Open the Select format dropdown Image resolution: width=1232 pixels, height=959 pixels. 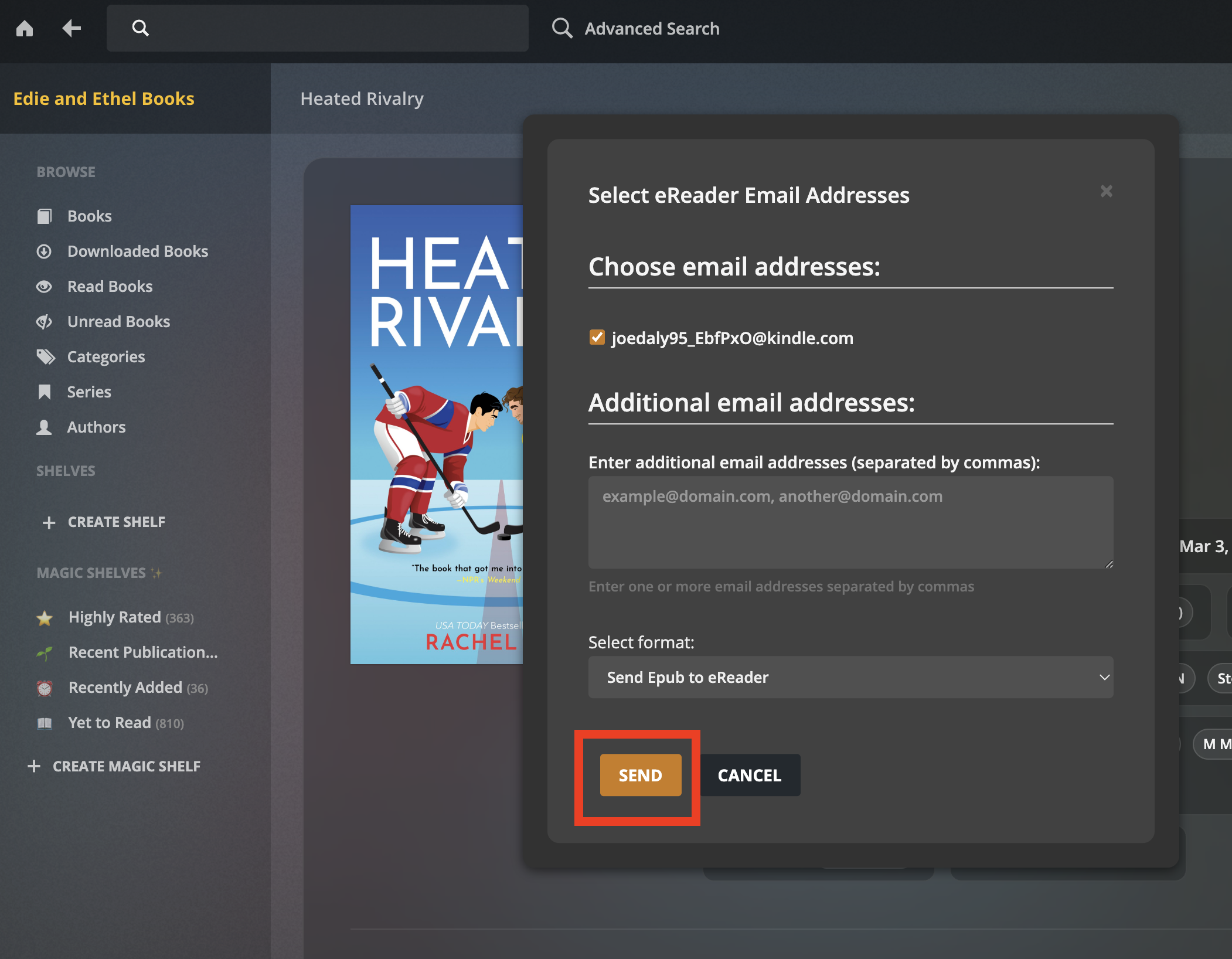pyautogui.click(x=850, y=677)
